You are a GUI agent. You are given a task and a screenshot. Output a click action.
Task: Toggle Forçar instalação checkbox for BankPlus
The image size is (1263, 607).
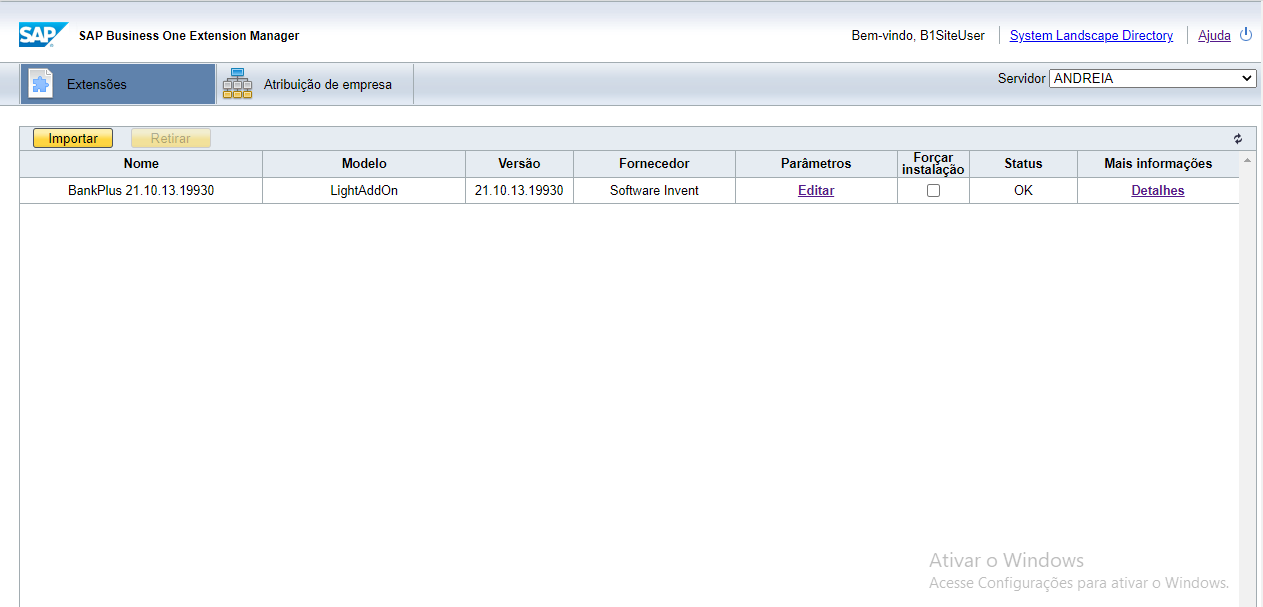933,191
